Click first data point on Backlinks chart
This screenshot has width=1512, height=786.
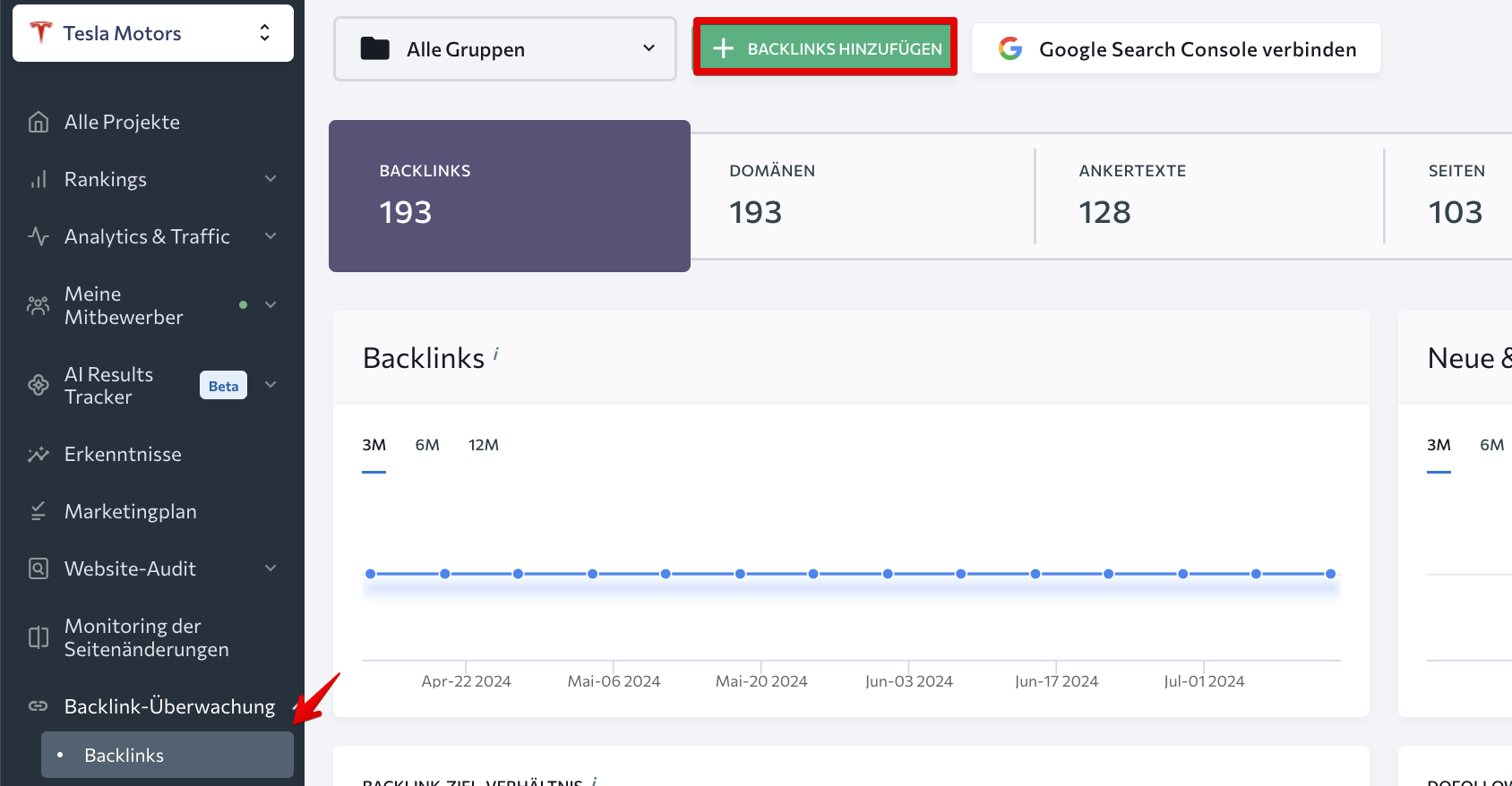click(x=370, y=574)
